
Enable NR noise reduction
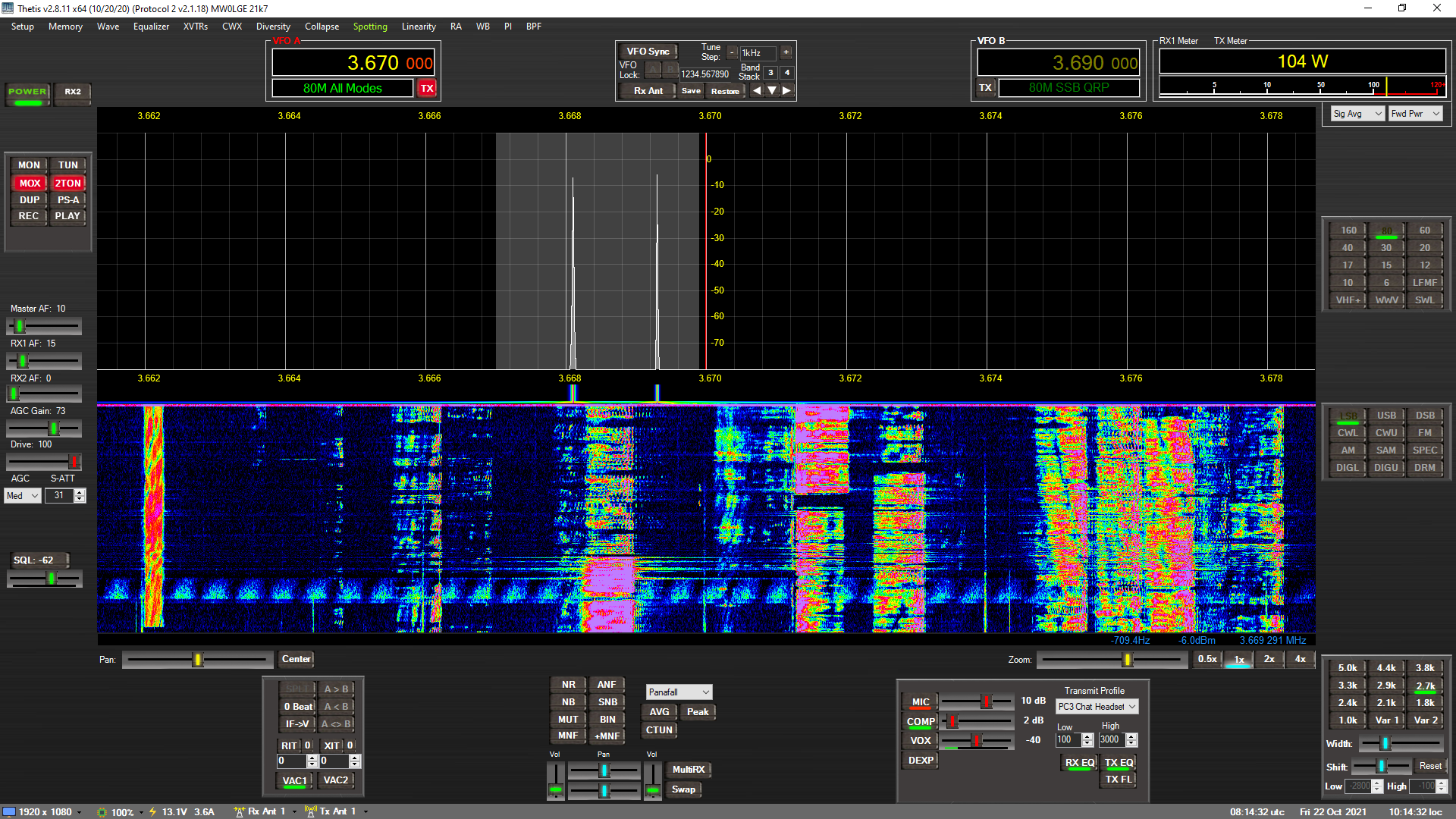click(568, 684)
